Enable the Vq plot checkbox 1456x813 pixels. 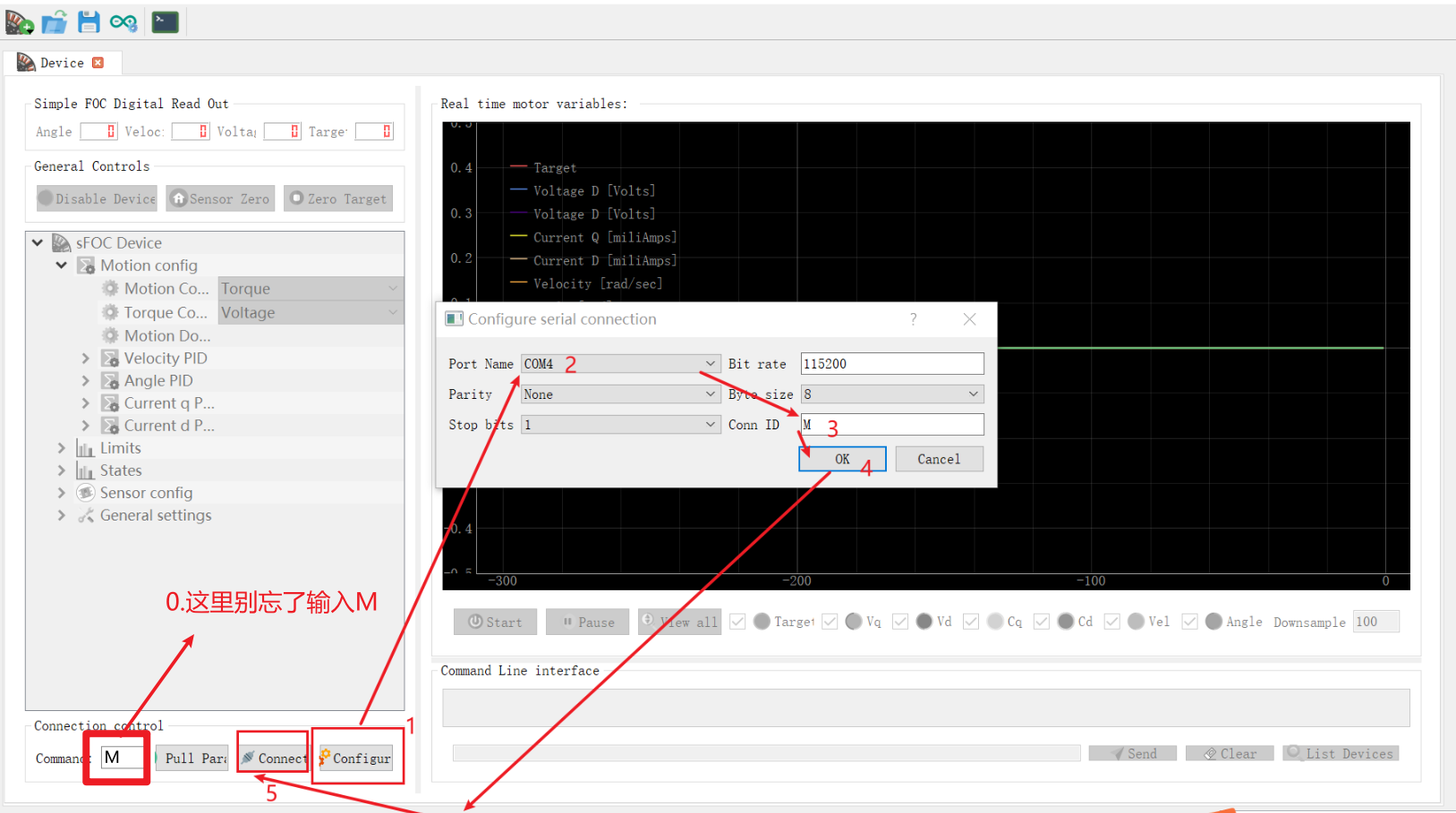(830, 621)
